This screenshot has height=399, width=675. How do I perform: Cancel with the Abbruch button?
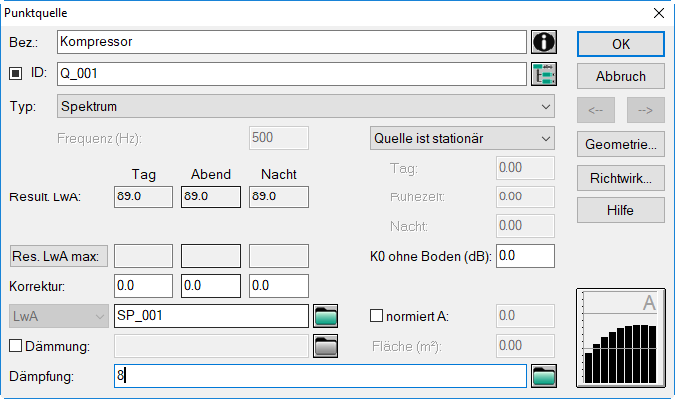[x=621, y=76]
